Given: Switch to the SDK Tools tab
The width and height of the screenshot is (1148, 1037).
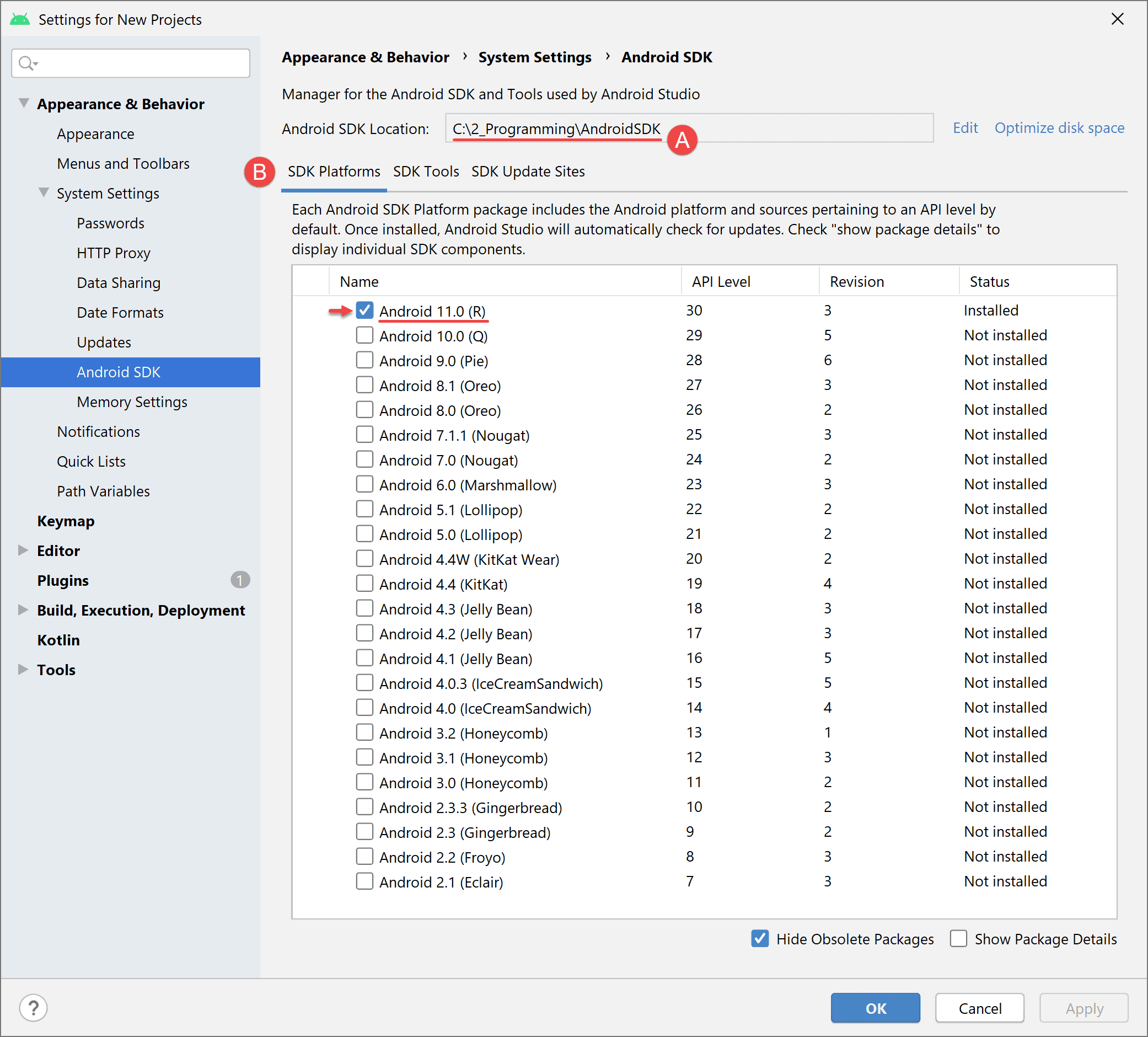Looking at the screenshot, I should pos(426,172).
